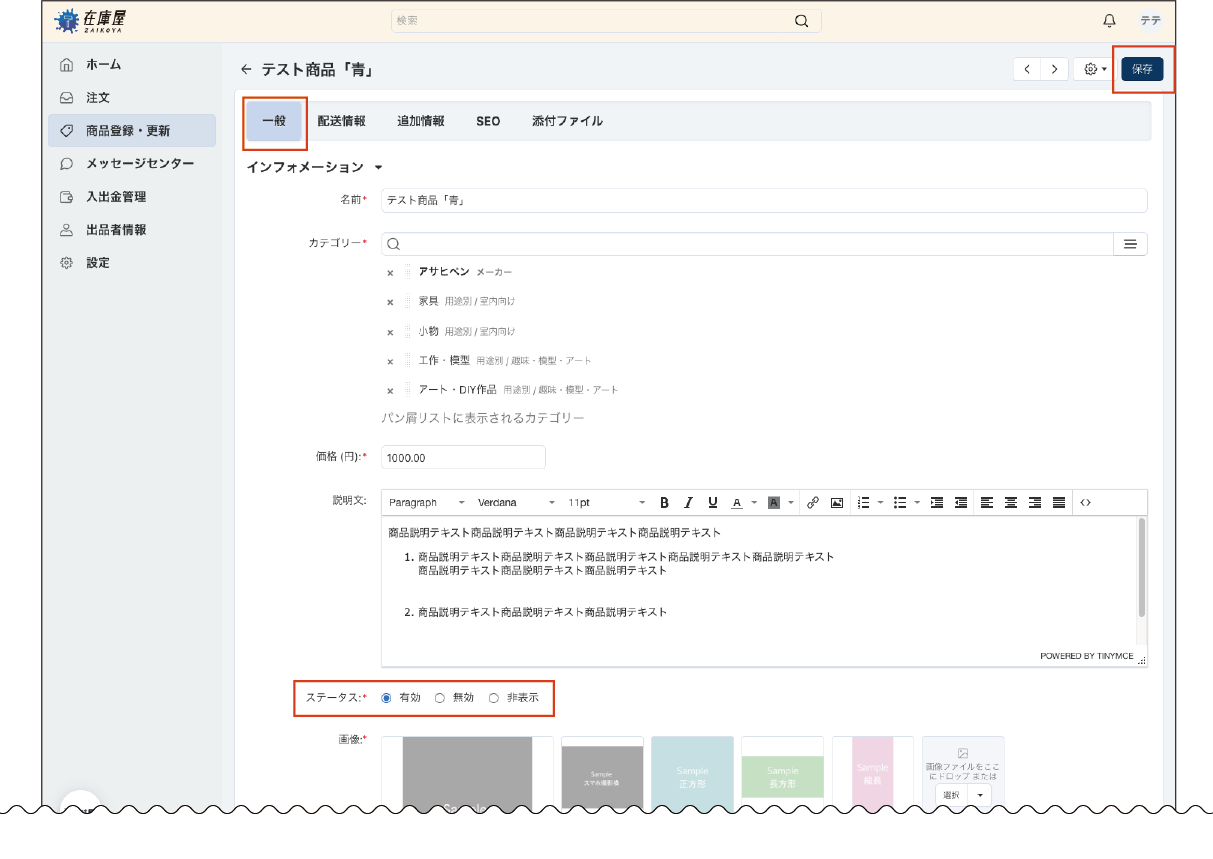Switch to the 配送情報 tab
The height and width of the screenshot is (859, 1213).
(x=341, y=121)
